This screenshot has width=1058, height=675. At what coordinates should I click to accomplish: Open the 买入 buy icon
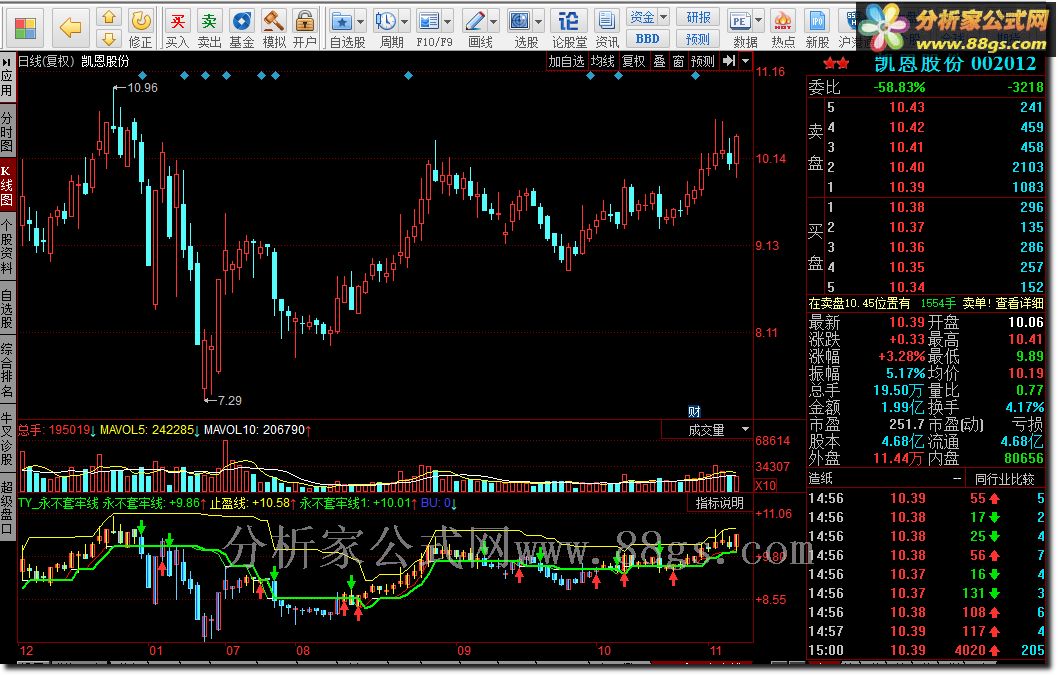[x=177, y=28]
